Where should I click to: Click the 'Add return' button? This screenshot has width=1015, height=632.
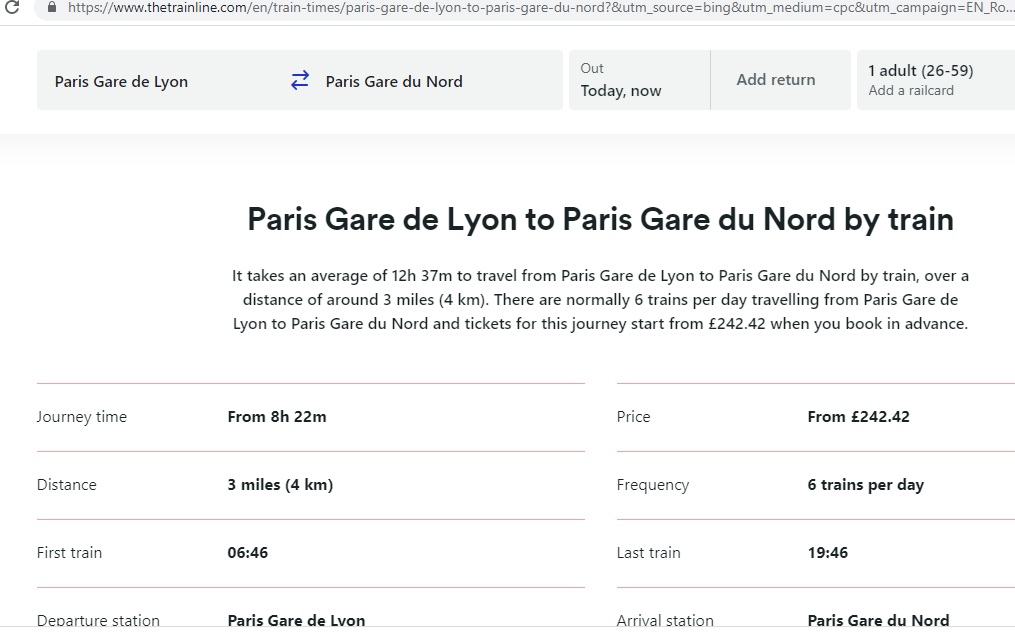[x=775, y=79]
